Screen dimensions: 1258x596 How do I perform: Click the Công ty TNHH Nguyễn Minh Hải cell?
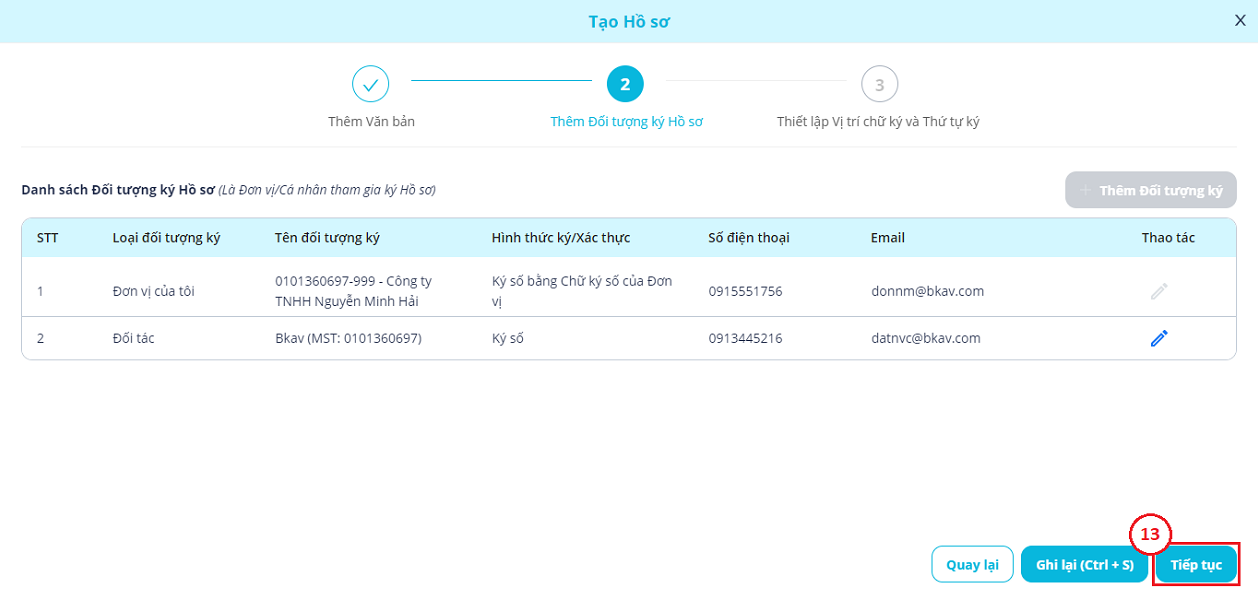(x=353, y=292)
